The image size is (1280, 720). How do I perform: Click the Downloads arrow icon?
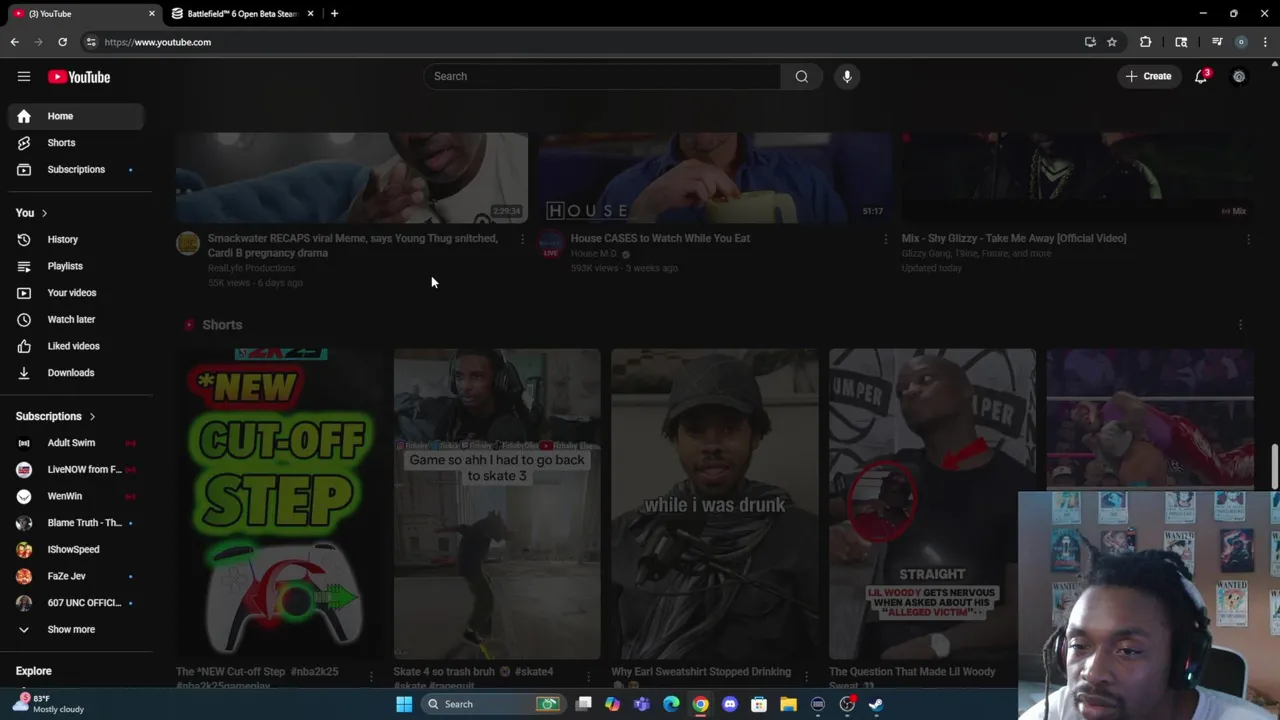click(24, 373)
